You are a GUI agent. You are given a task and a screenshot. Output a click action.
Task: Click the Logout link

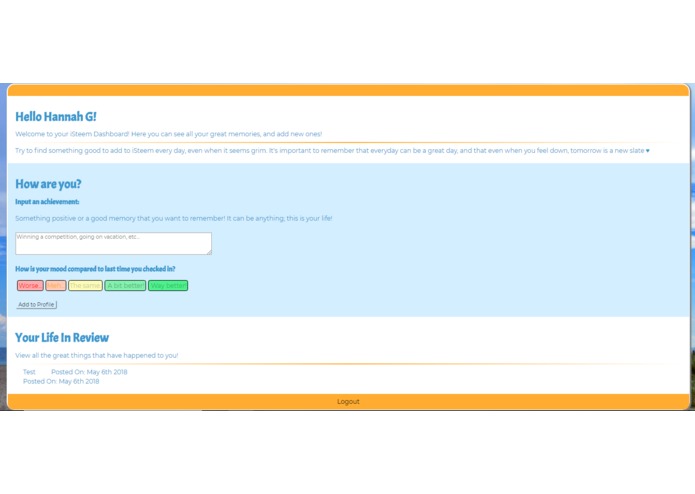point(348,402)
